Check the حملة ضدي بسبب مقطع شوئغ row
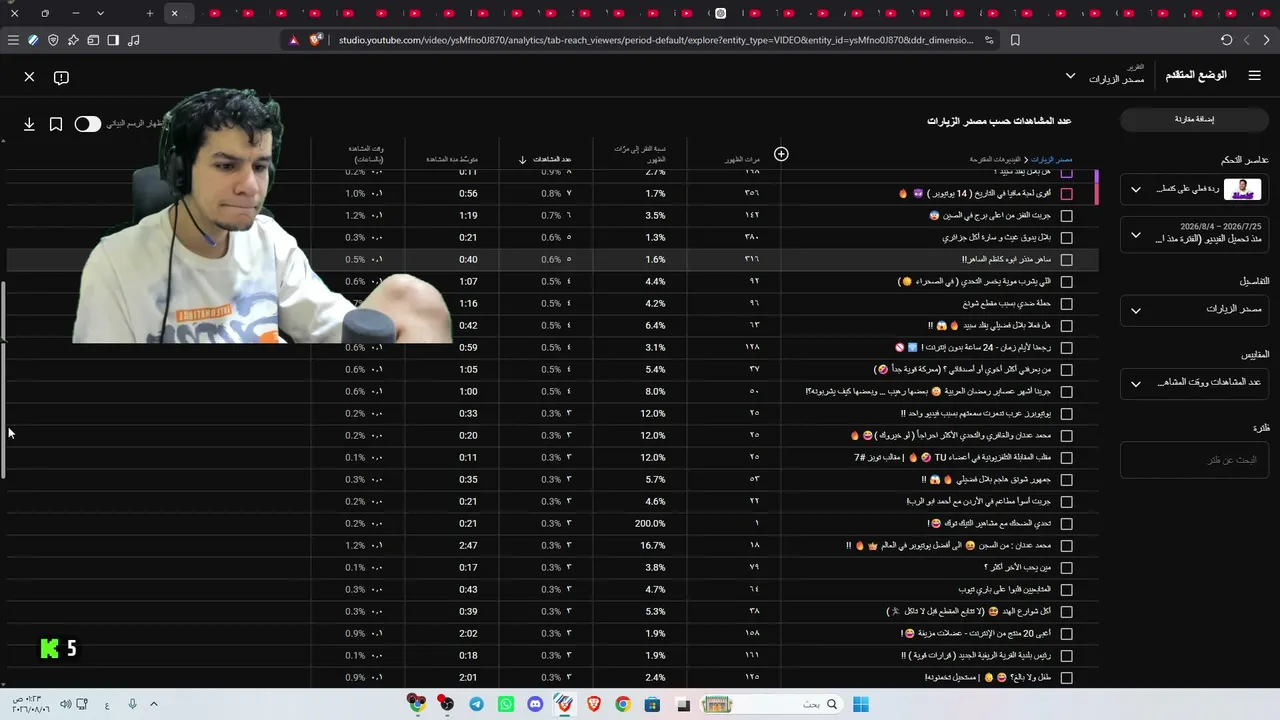1280x720 pixels. [1067, 304]
